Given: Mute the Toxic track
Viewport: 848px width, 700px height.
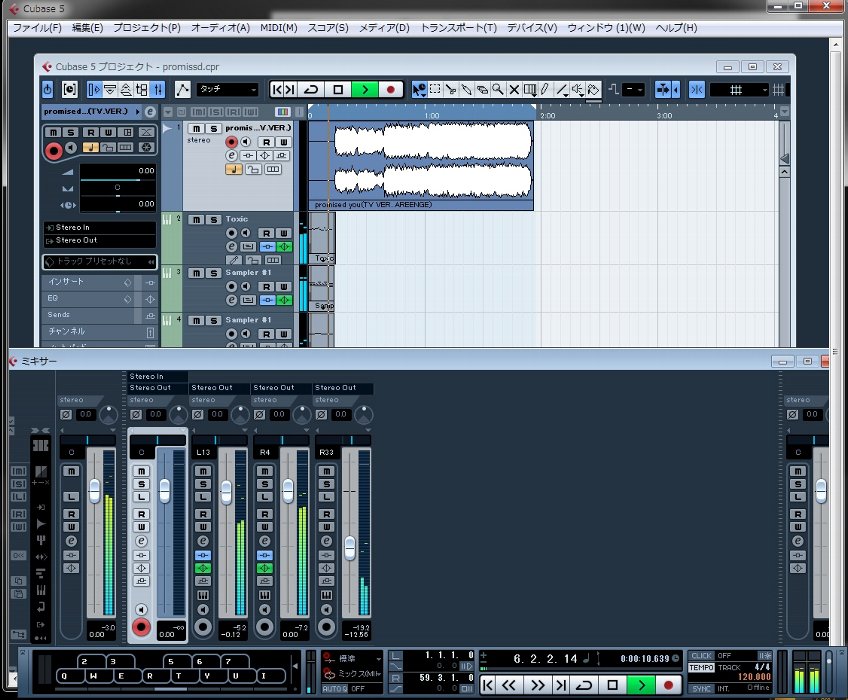Looking at the screenshot, I should pyautogui.click(x=196, y=220).
